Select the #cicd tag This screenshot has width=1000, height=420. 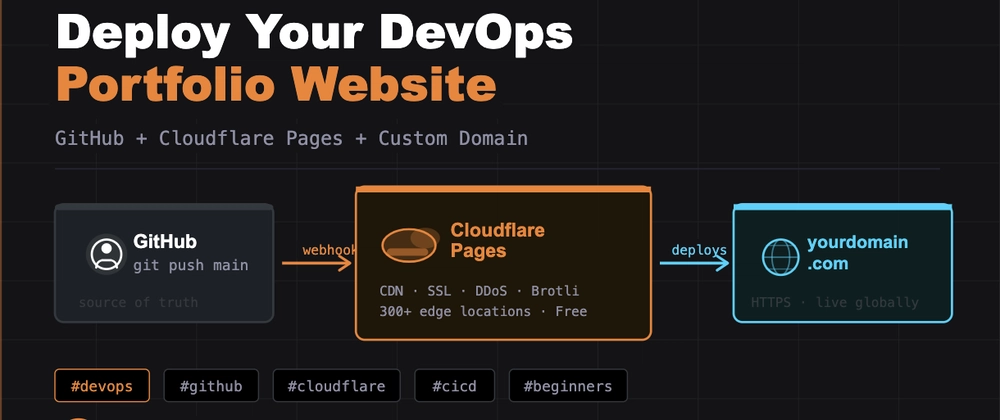click(454, 386)
